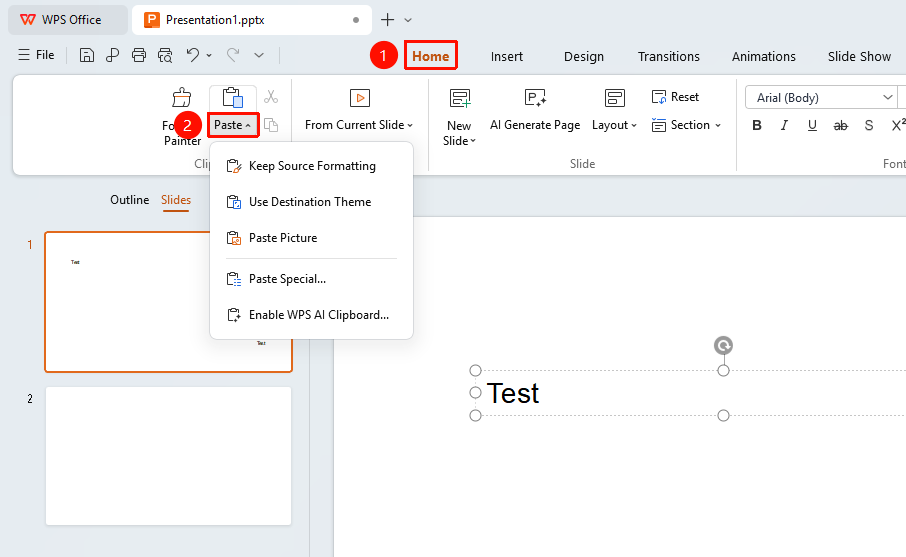Click the Undo arrow icon
906x557 pixels.
(192, 55)
